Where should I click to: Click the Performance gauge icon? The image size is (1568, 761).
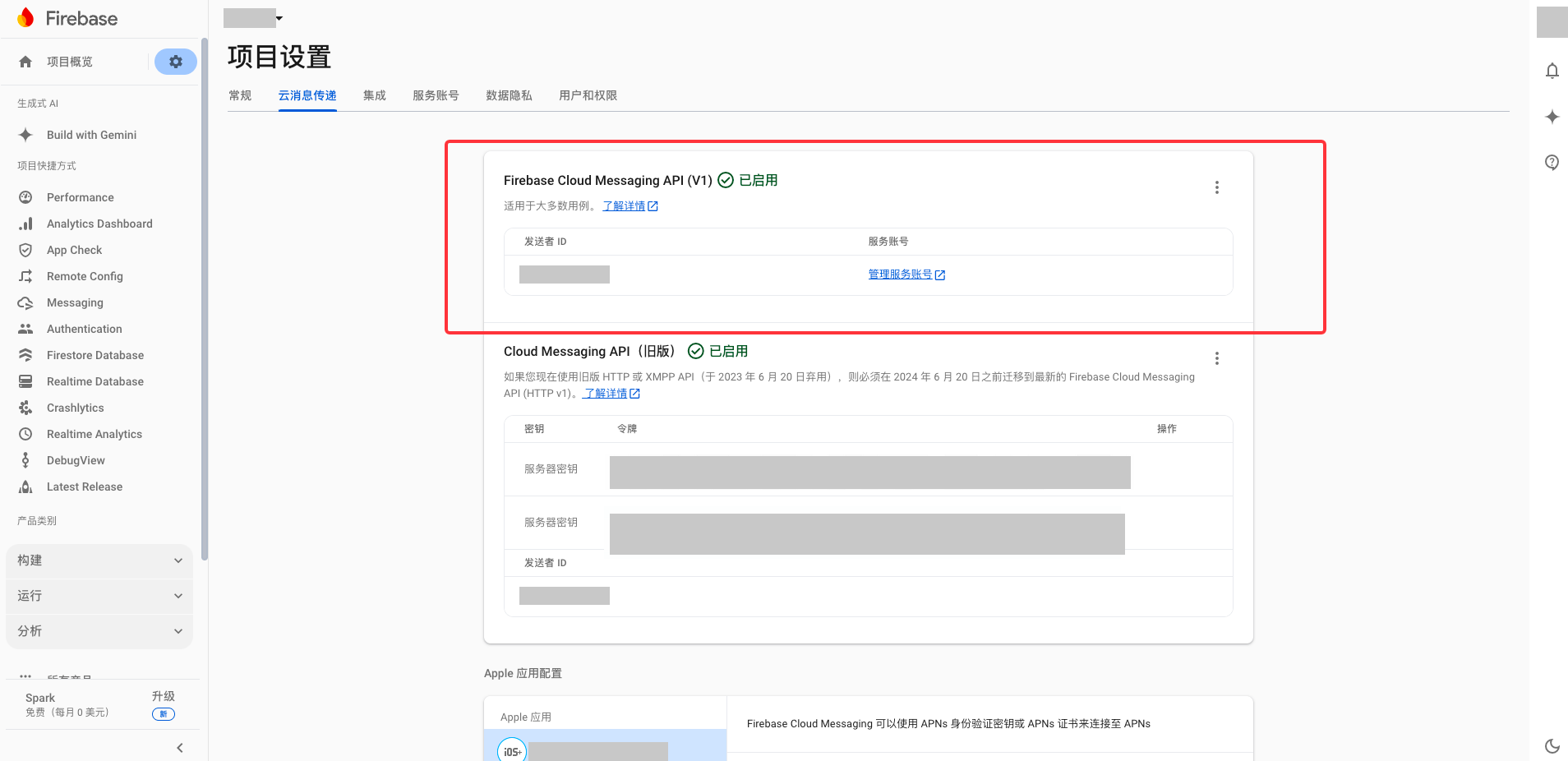tap(25, 197)
